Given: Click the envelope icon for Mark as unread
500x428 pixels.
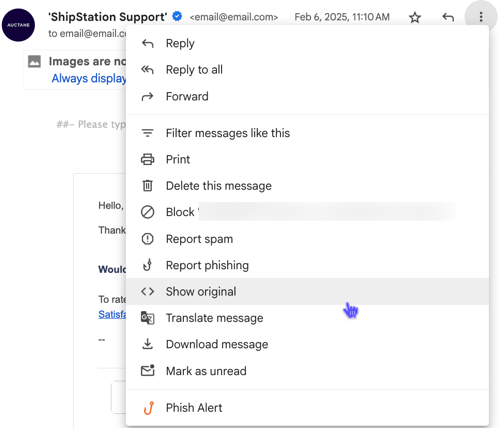Looking at the screenshot, I should (147, 370).
